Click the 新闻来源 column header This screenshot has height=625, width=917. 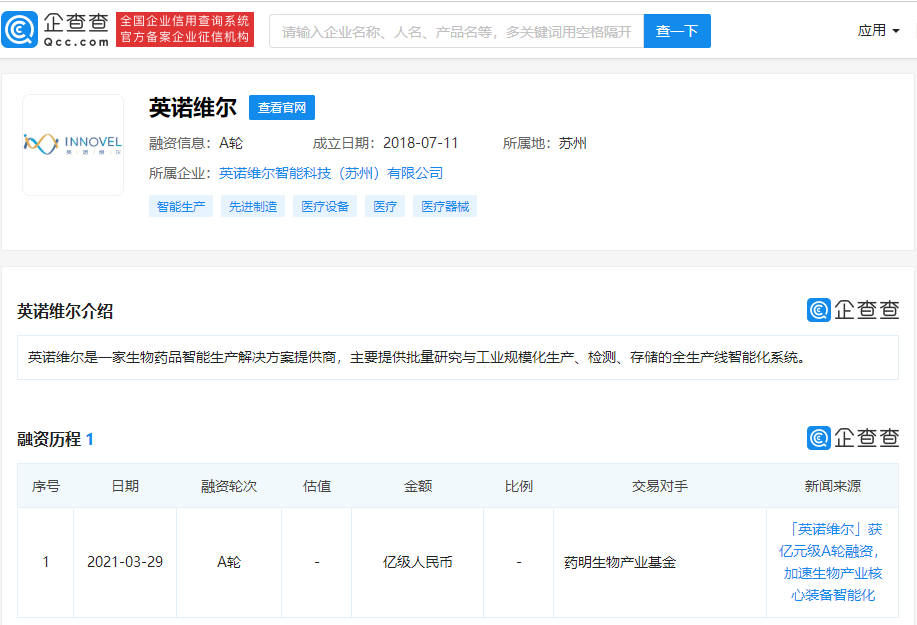(833, 486)
